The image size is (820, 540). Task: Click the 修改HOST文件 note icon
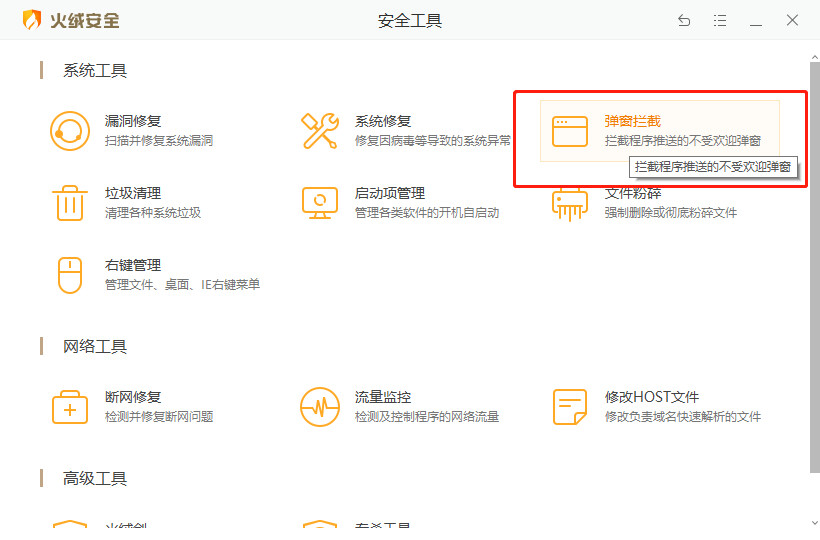[570, 407]
